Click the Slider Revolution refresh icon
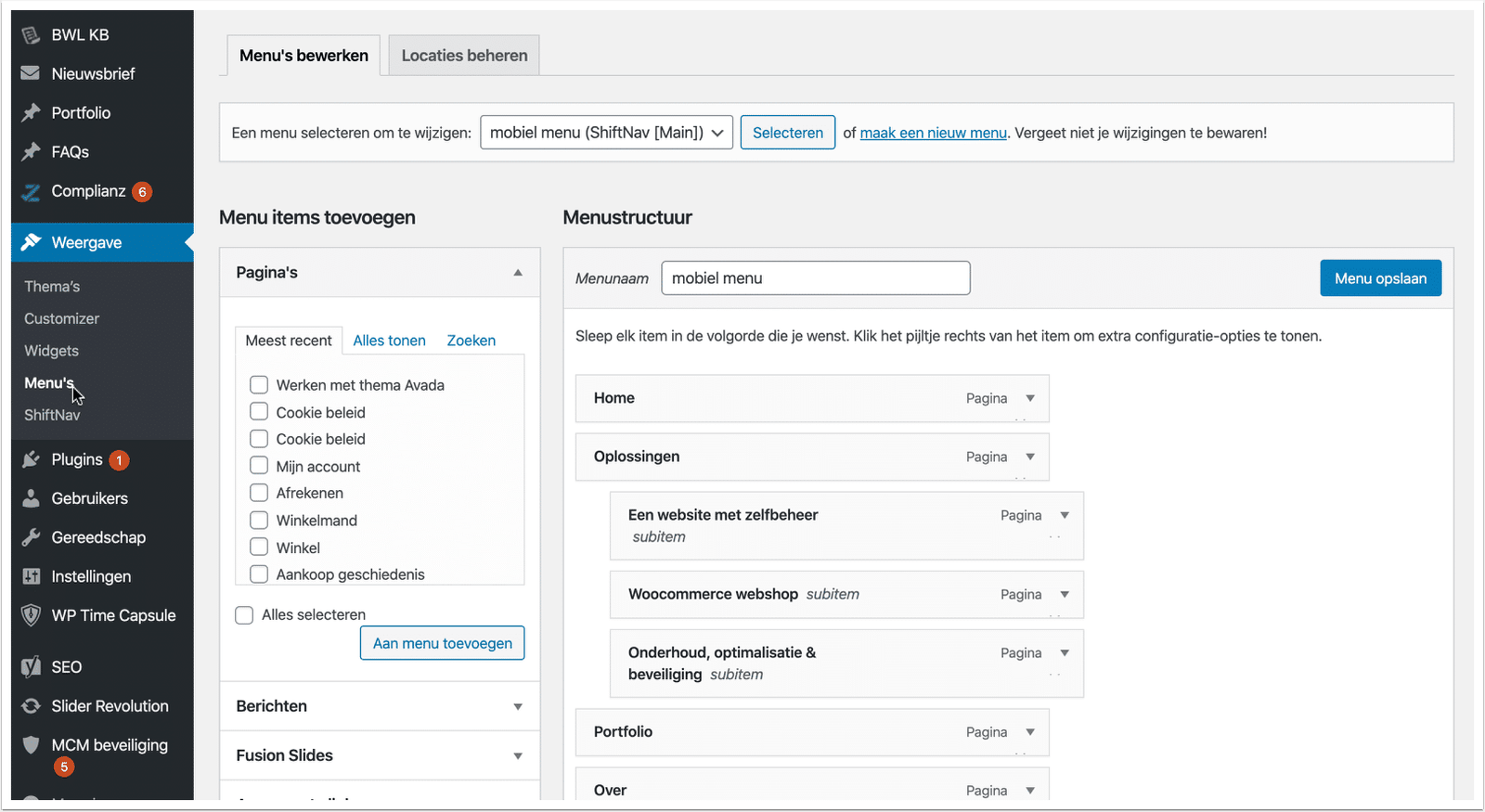Screen dimensions: 1485x812 pos(31,706)
